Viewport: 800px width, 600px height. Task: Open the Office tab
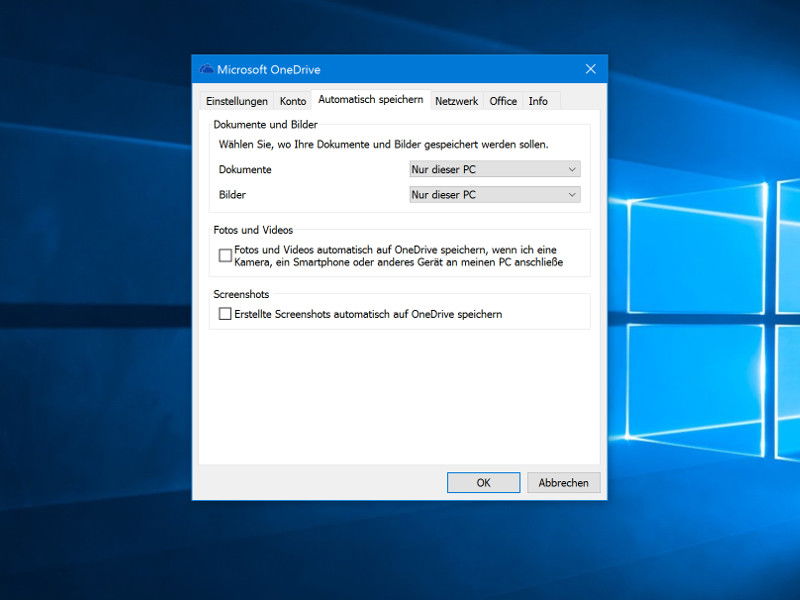click(x=503, y=101)
